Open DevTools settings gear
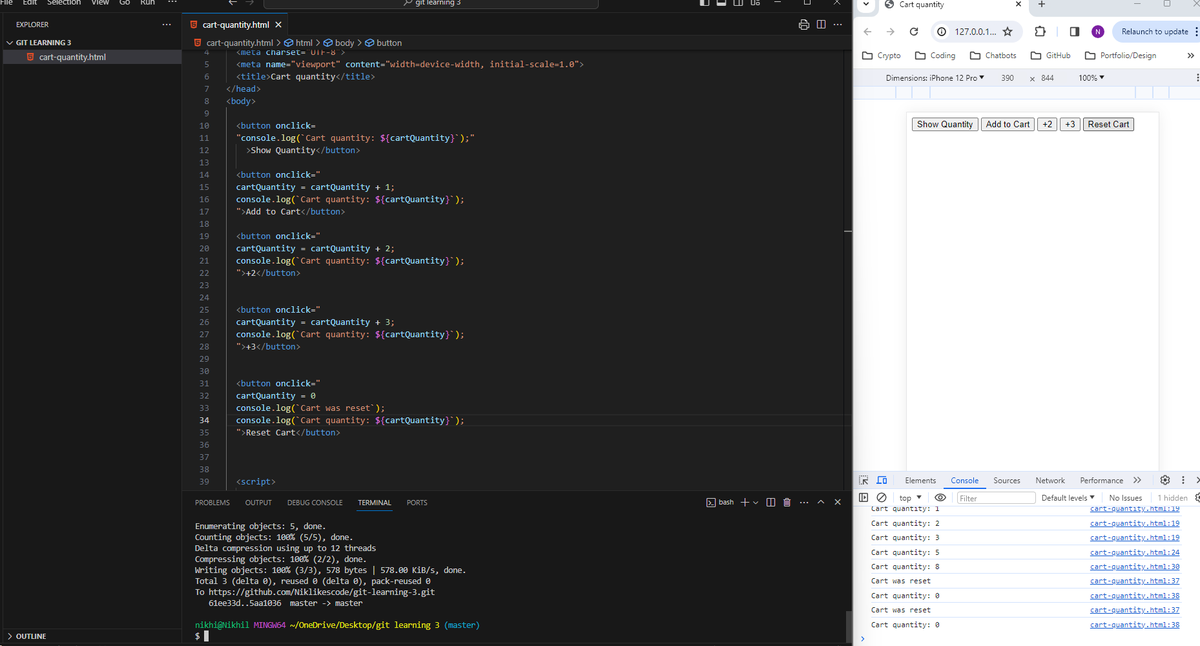 coord(1164,481)
